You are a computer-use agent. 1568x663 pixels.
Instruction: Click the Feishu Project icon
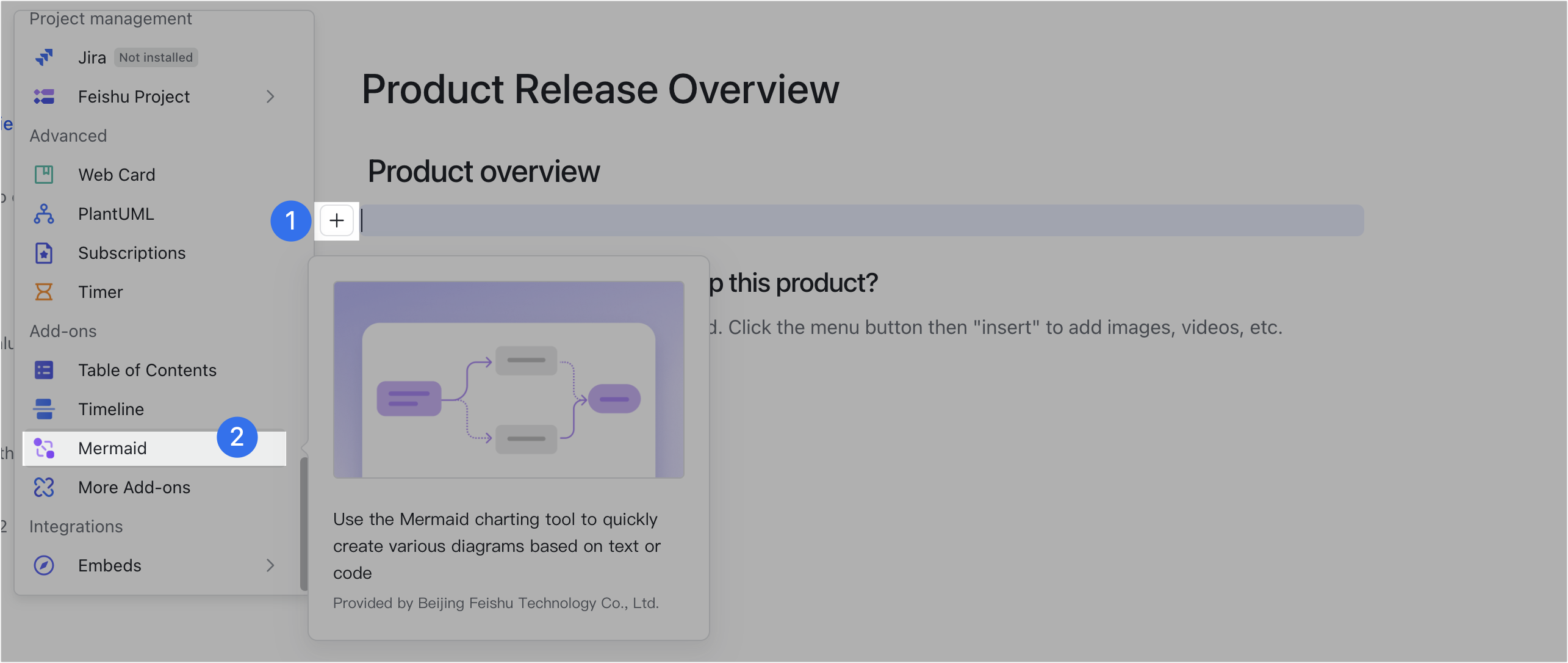pyautogui.click(x=44, y=96)
